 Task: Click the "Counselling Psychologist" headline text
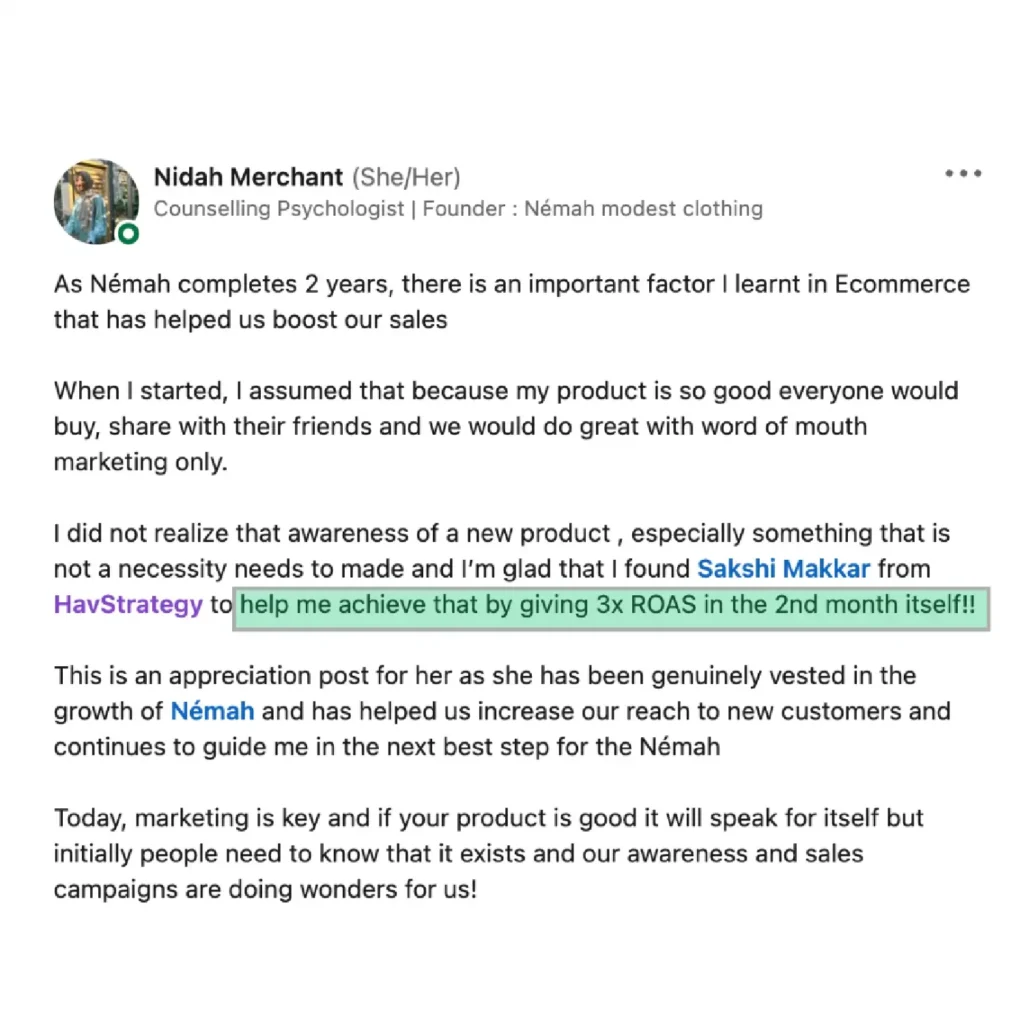[279, 209]
